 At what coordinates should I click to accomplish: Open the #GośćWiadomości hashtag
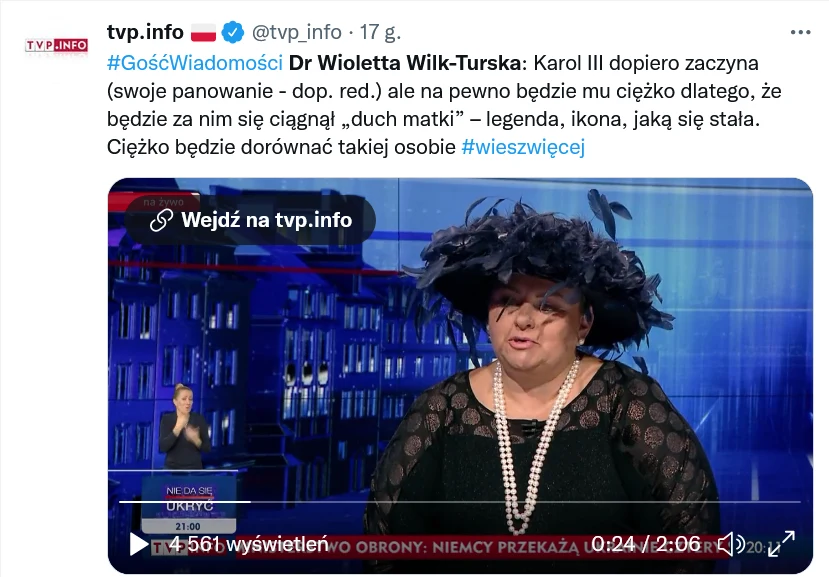pyautogui.click(x=195, y=63)
